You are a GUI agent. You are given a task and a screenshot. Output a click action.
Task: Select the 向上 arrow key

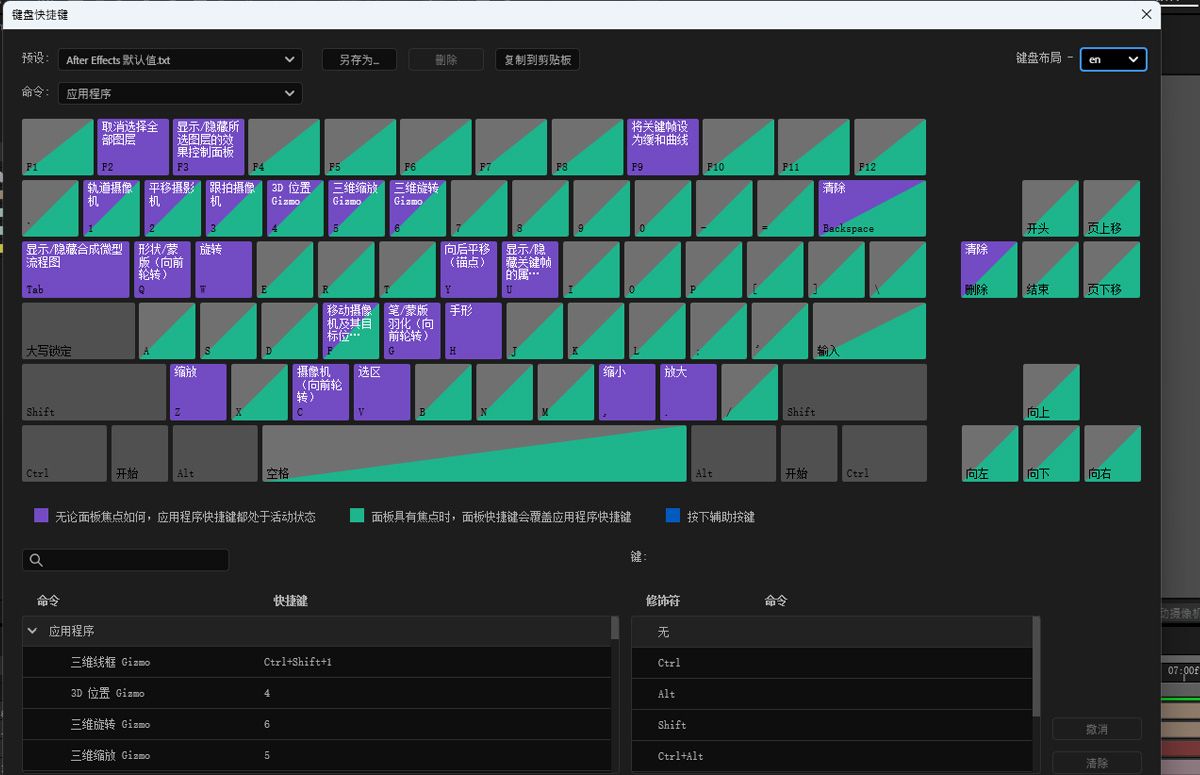click(1050, 392)
